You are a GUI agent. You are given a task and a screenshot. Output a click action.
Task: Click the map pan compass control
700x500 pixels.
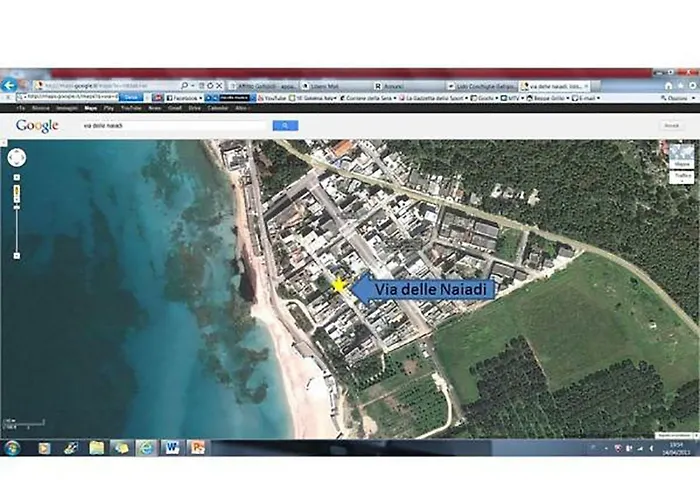click(17, 157)
